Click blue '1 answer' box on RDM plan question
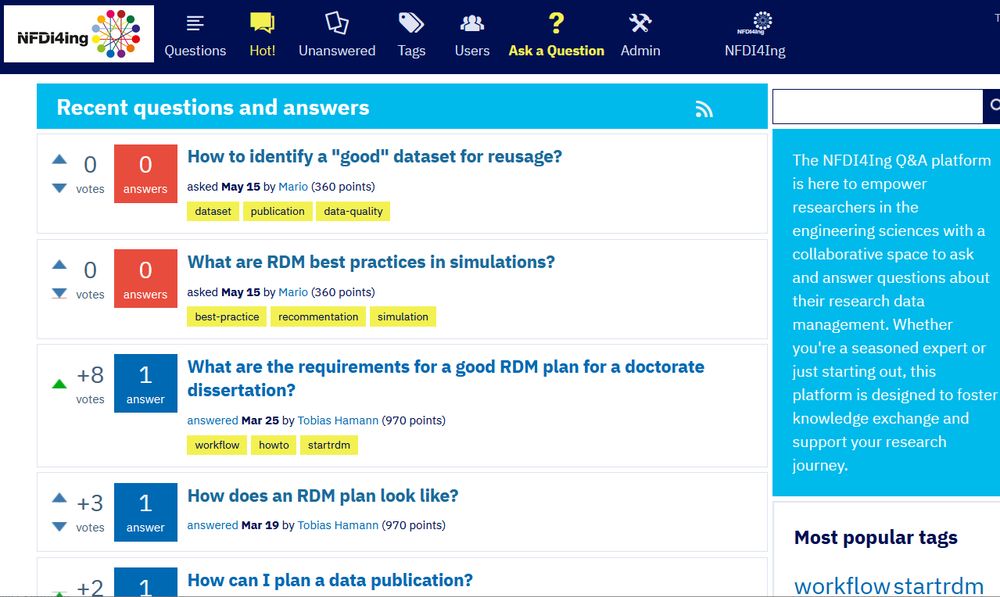 pos(145,512)
